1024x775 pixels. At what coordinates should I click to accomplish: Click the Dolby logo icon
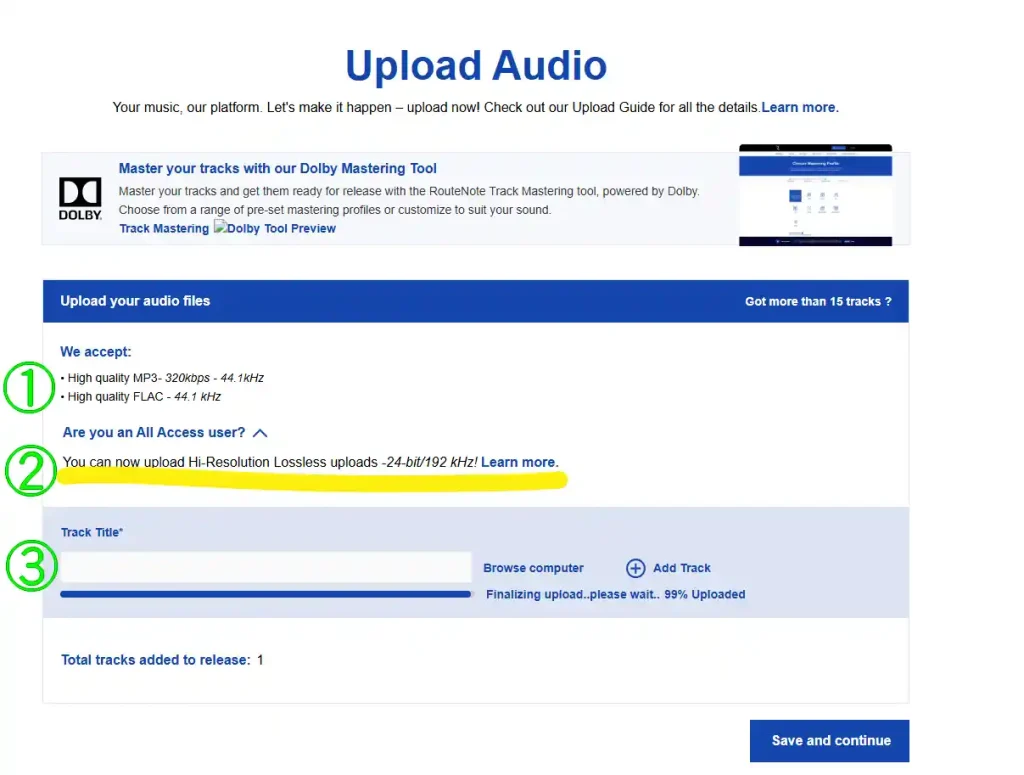point(80,197)
